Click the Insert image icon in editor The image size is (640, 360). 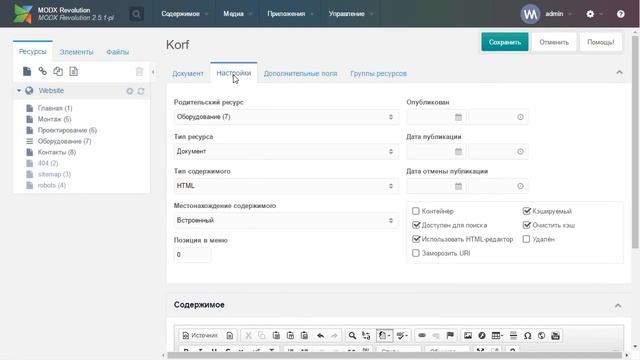pyautogui.click(x=468, y=336)
